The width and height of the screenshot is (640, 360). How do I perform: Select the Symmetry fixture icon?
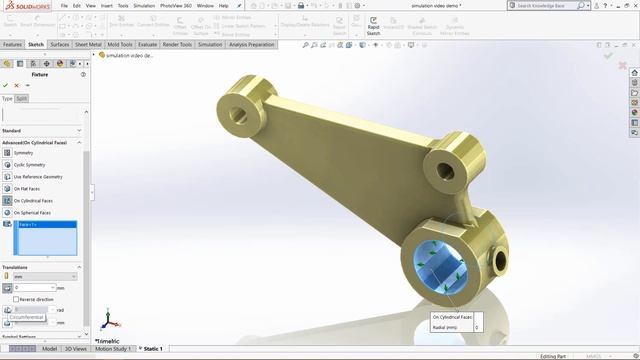(7, 153)
